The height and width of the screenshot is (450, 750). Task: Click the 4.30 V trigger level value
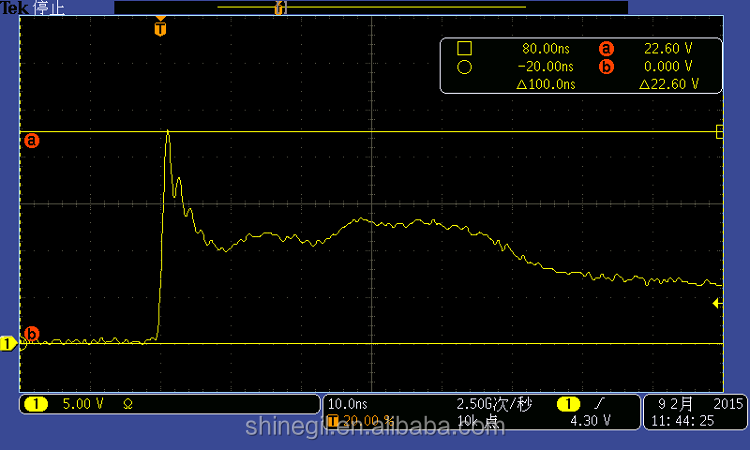coord(590,421)
